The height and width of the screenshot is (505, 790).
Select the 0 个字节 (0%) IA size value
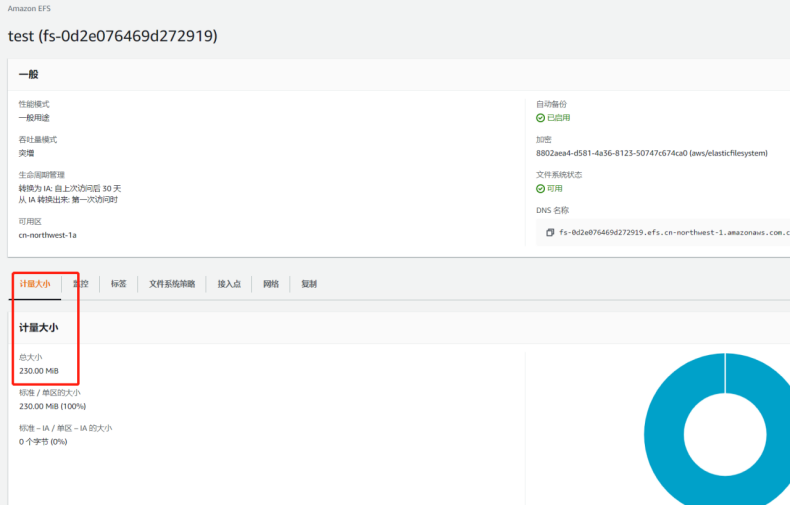[x=43, y=441]
